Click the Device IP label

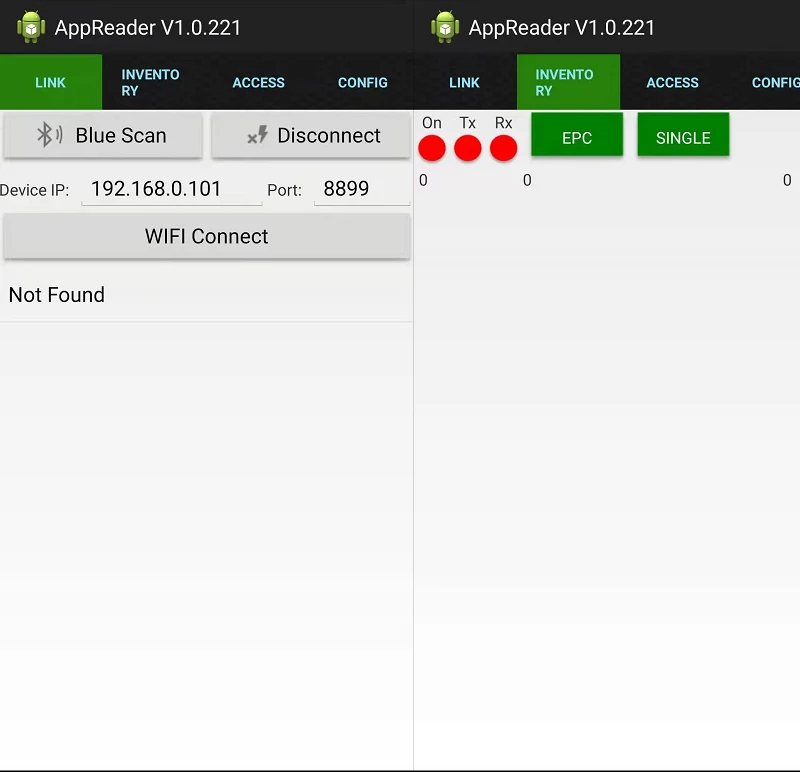pos(34,190)
